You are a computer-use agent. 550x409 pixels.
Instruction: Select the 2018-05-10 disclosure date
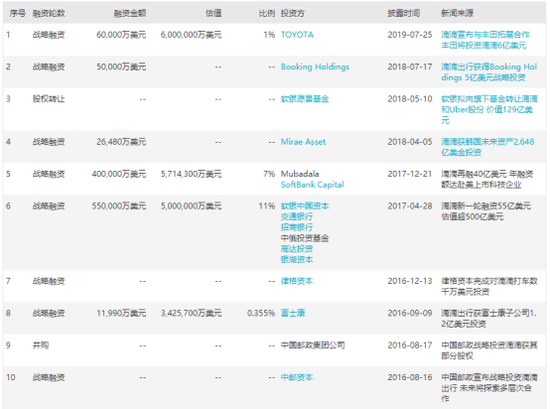point(410,99)
